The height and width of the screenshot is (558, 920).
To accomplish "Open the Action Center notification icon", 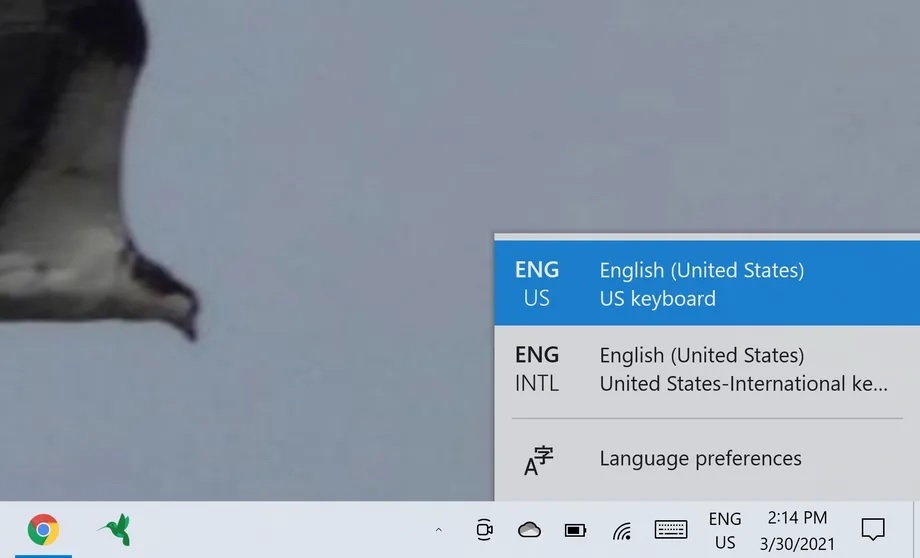I will pos(872,530).
